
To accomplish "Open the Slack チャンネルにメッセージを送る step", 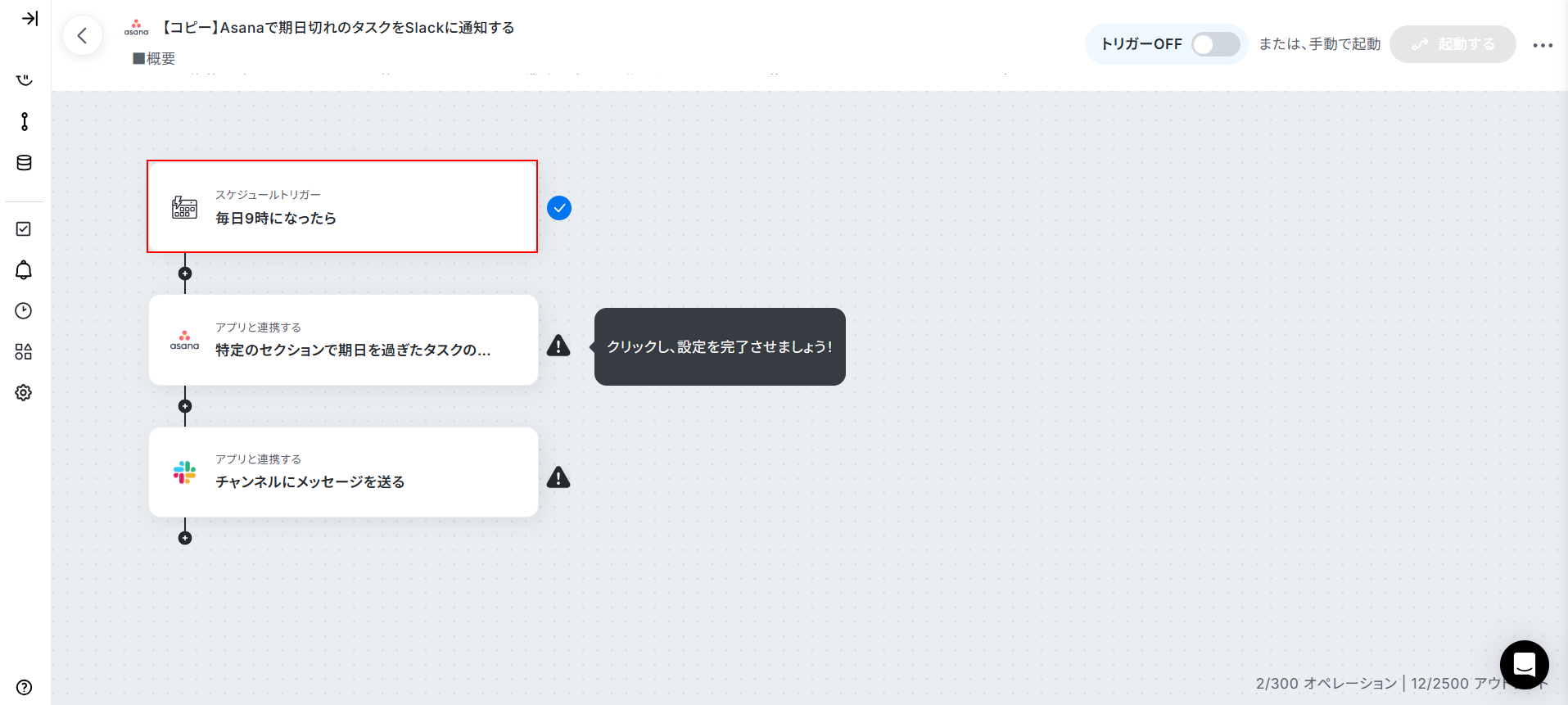I will point(343,472).
